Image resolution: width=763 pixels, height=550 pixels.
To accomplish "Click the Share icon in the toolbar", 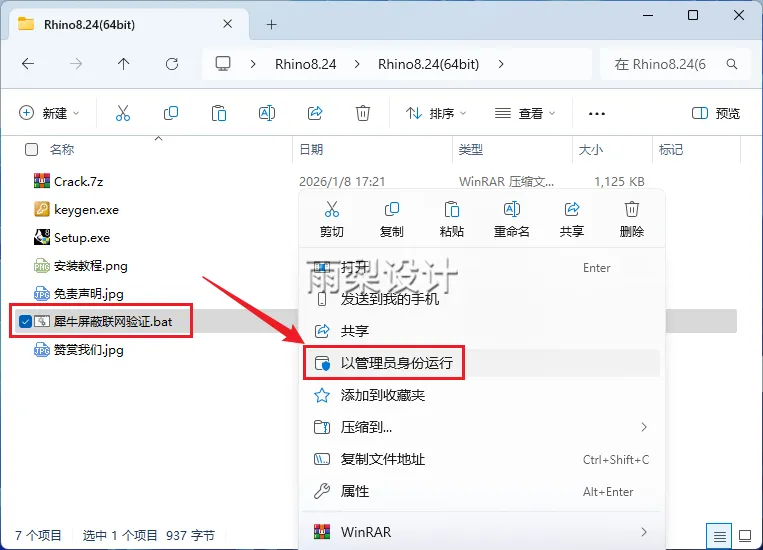I will click(315, 113).
